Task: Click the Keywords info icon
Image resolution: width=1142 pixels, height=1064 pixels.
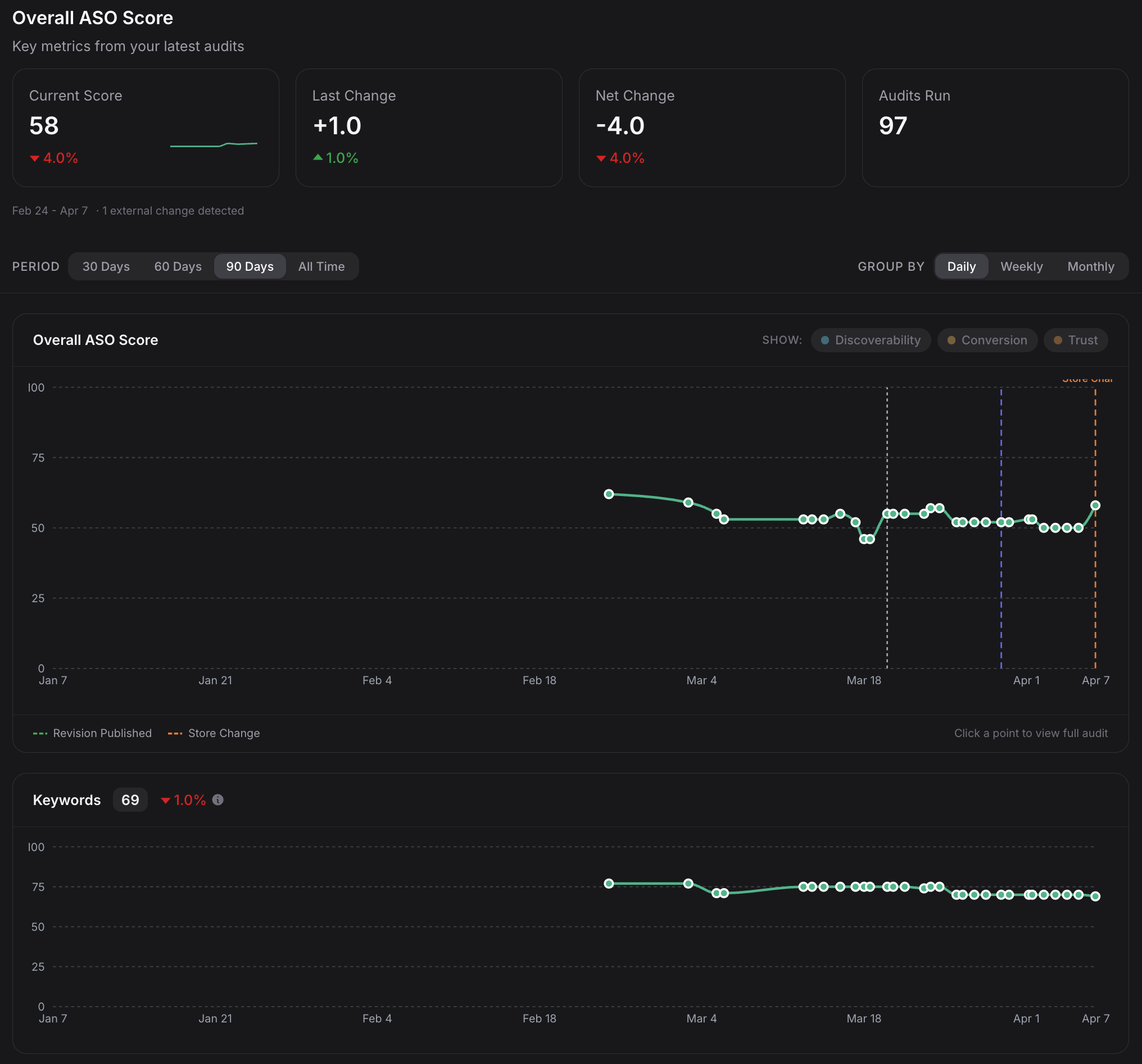Action: (217, 800)
